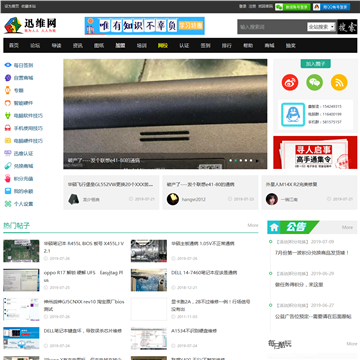Open the 唯有知识不辜负 banner ad

[145, 26]
